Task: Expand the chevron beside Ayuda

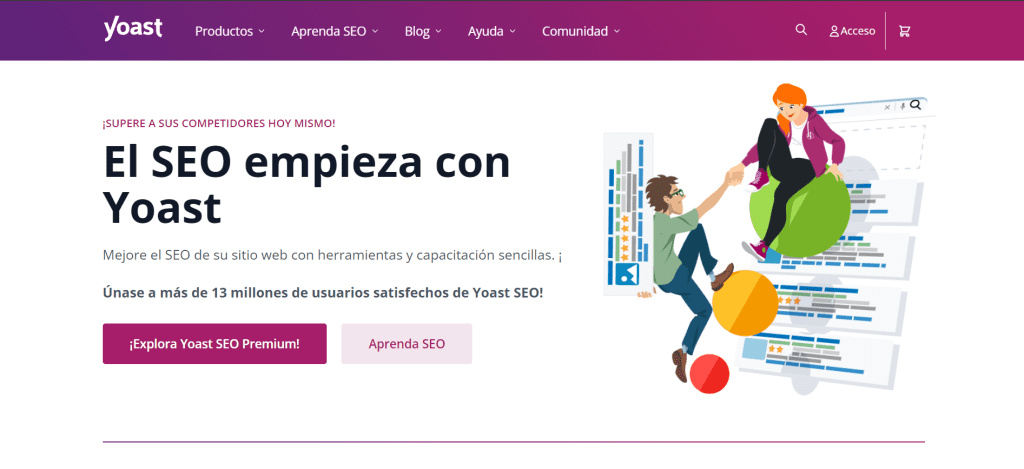Action: coord(513,31)
